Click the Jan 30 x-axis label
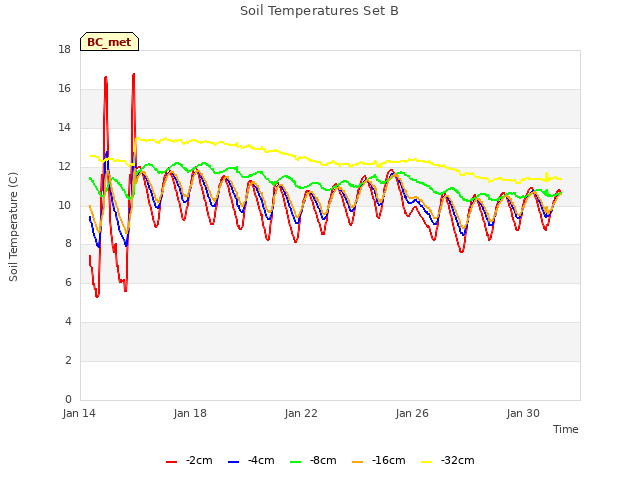 523,413
